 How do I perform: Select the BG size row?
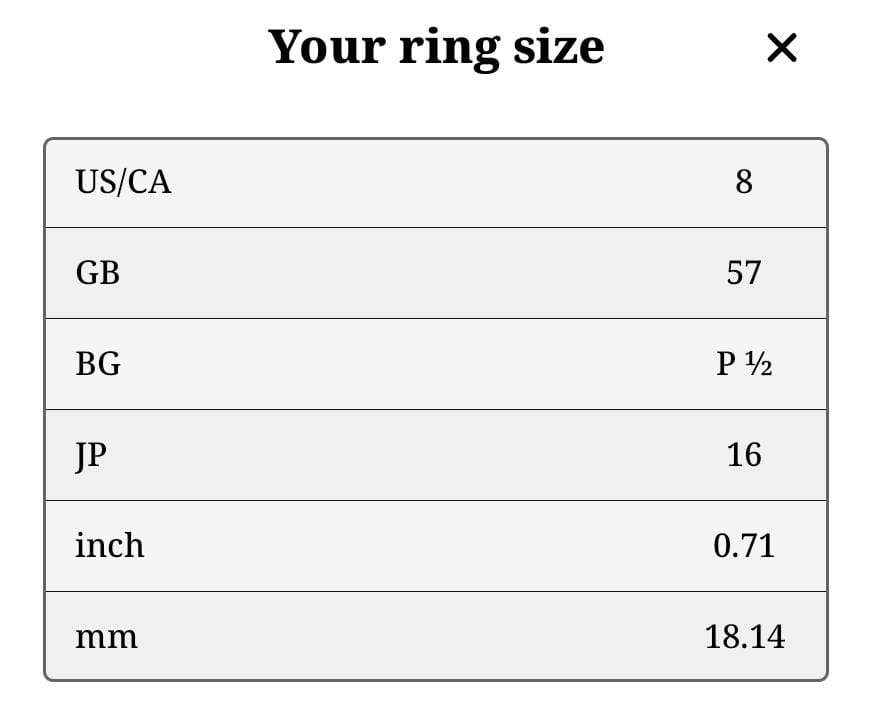click(x=435, y=363)
